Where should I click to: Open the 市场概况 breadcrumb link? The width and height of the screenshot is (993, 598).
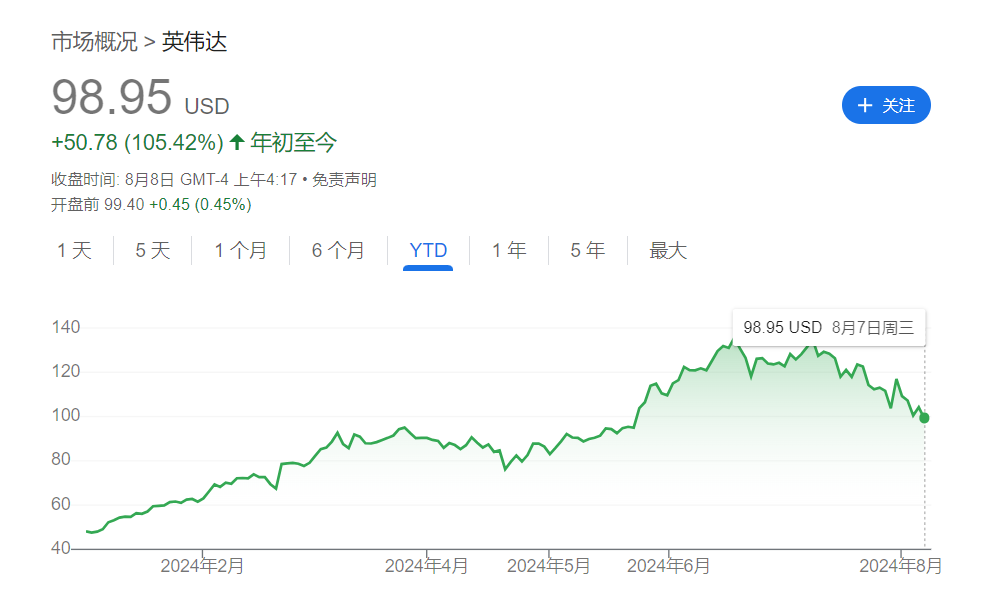click(x=94, y=42)
